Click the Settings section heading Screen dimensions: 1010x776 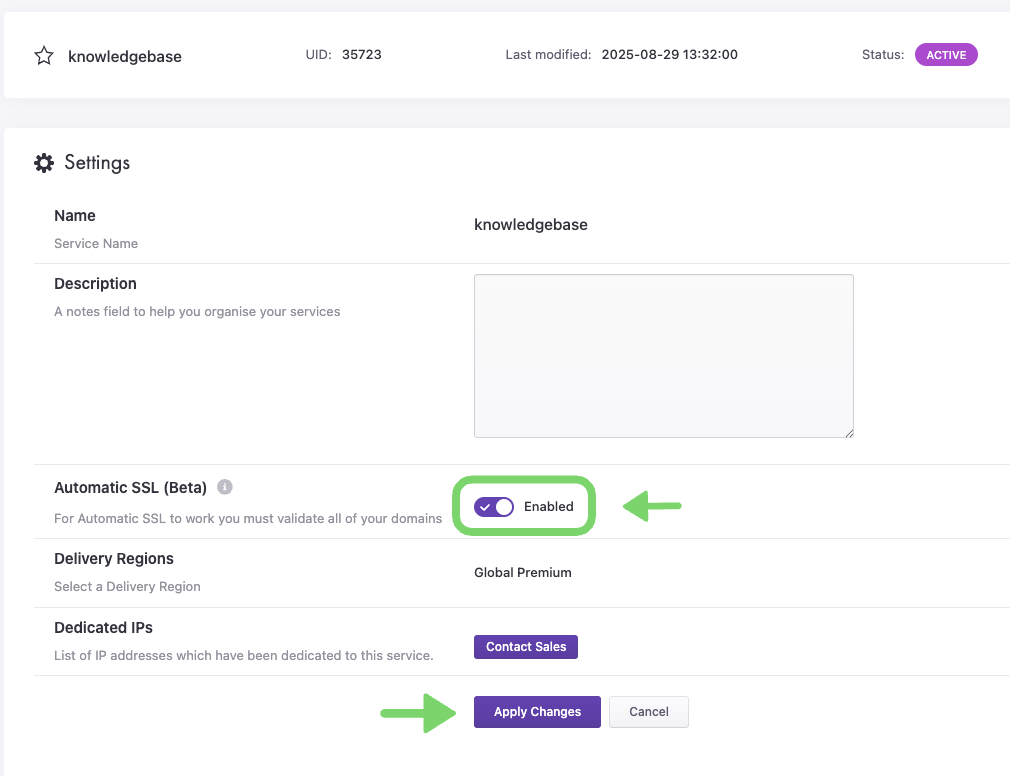(x=97, y=163)
